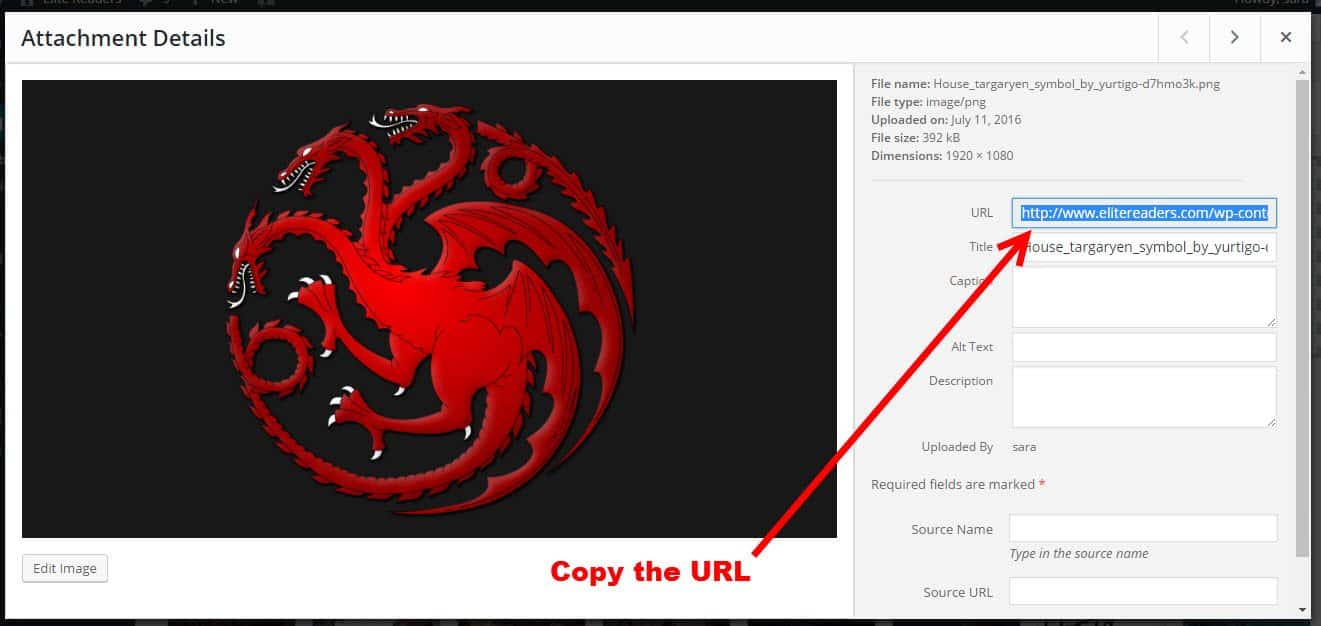
Task: Click the scrollbar up arrow
Action: [x=1302, y=72]
